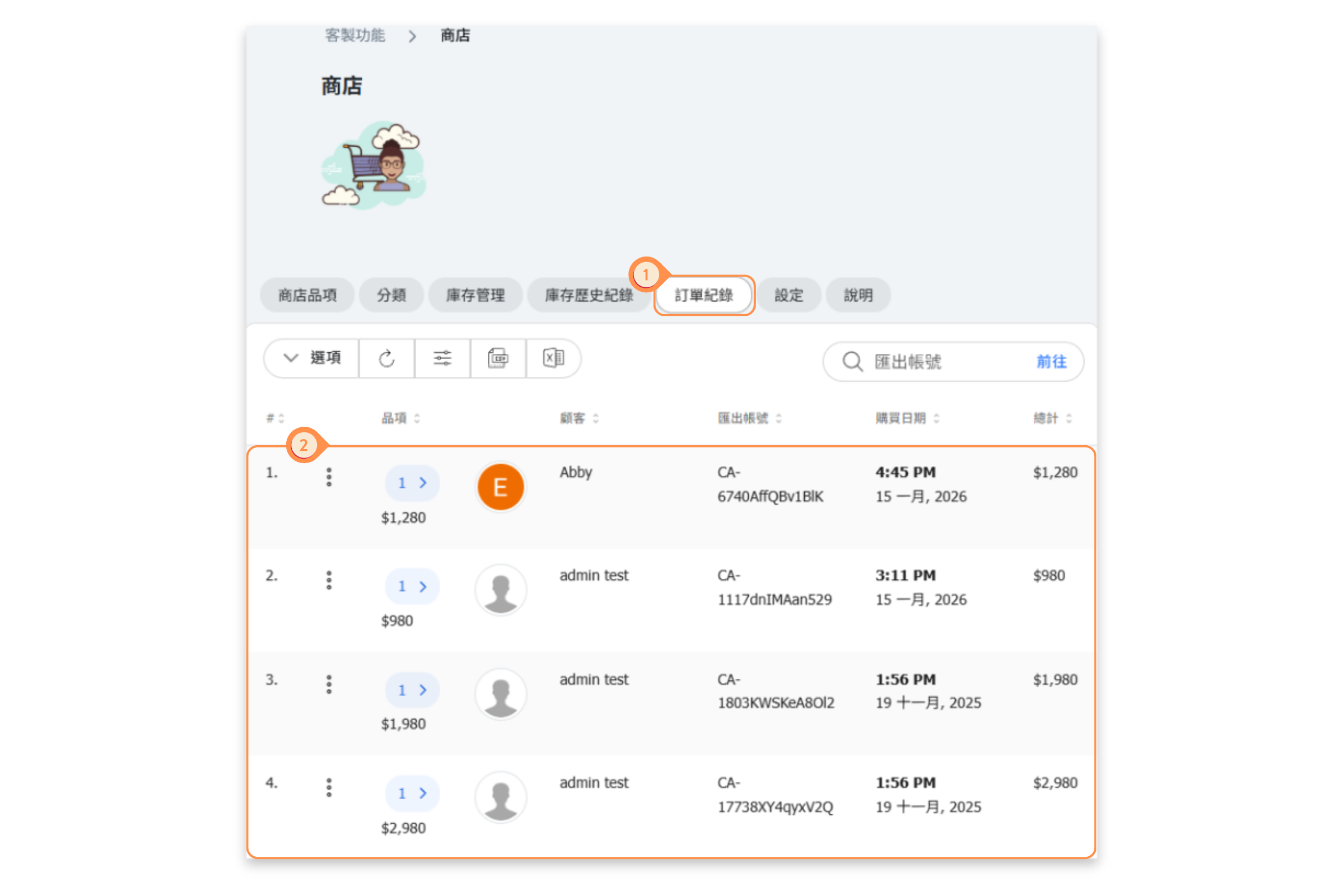Open three-dot menu for order 1

tap(329, 477)
